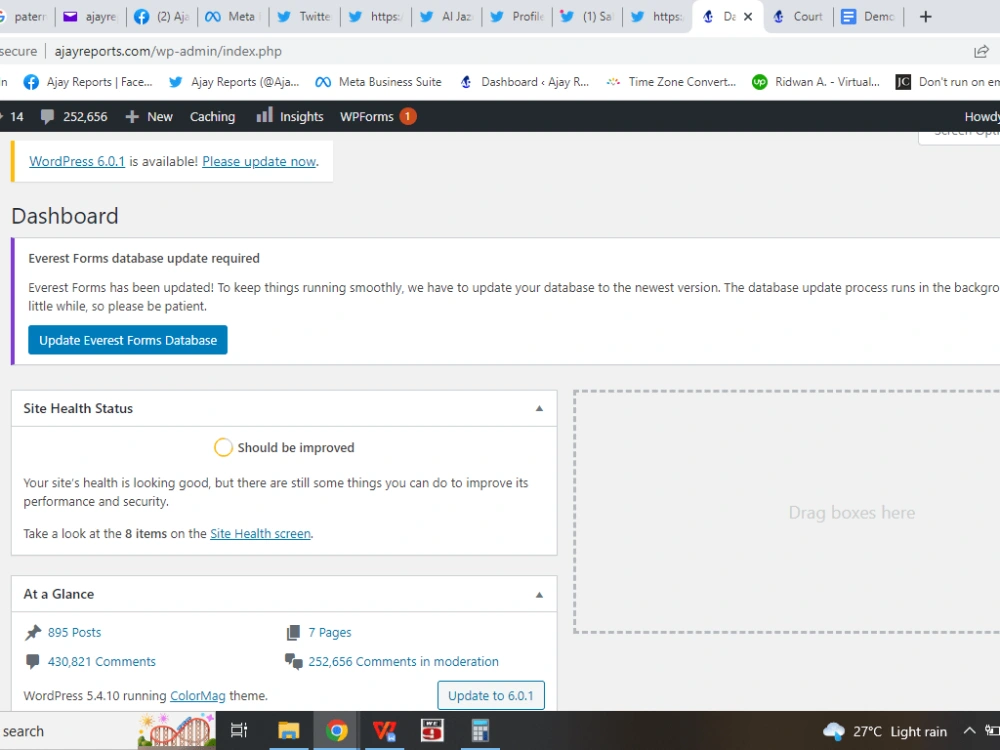
Task: Click the pages icon beside 7 Pages
Action: pyautogui.click(x=293, y=633)
